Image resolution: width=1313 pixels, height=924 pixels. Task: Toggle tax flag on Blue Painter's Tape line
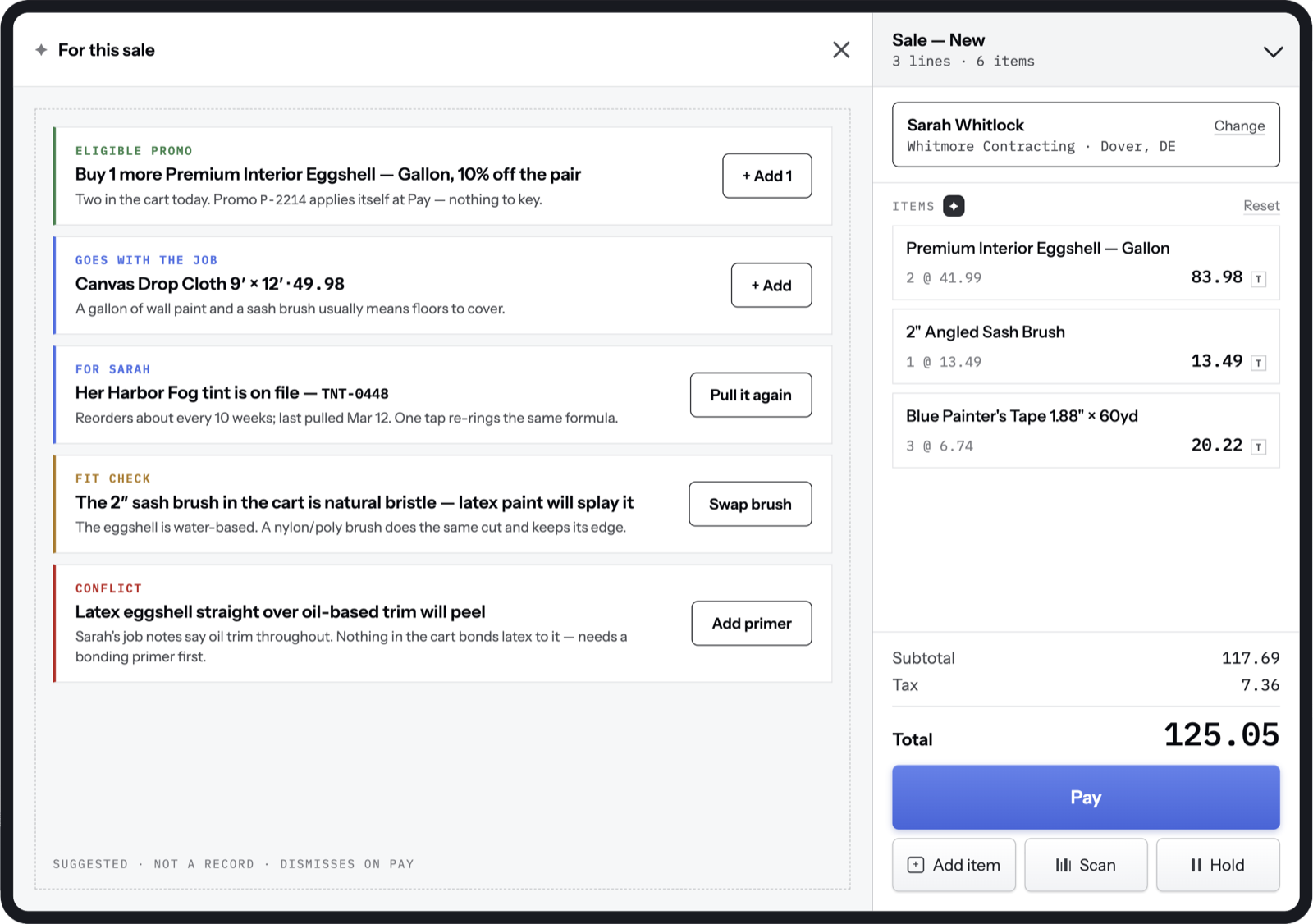[x=1258, y=447]
